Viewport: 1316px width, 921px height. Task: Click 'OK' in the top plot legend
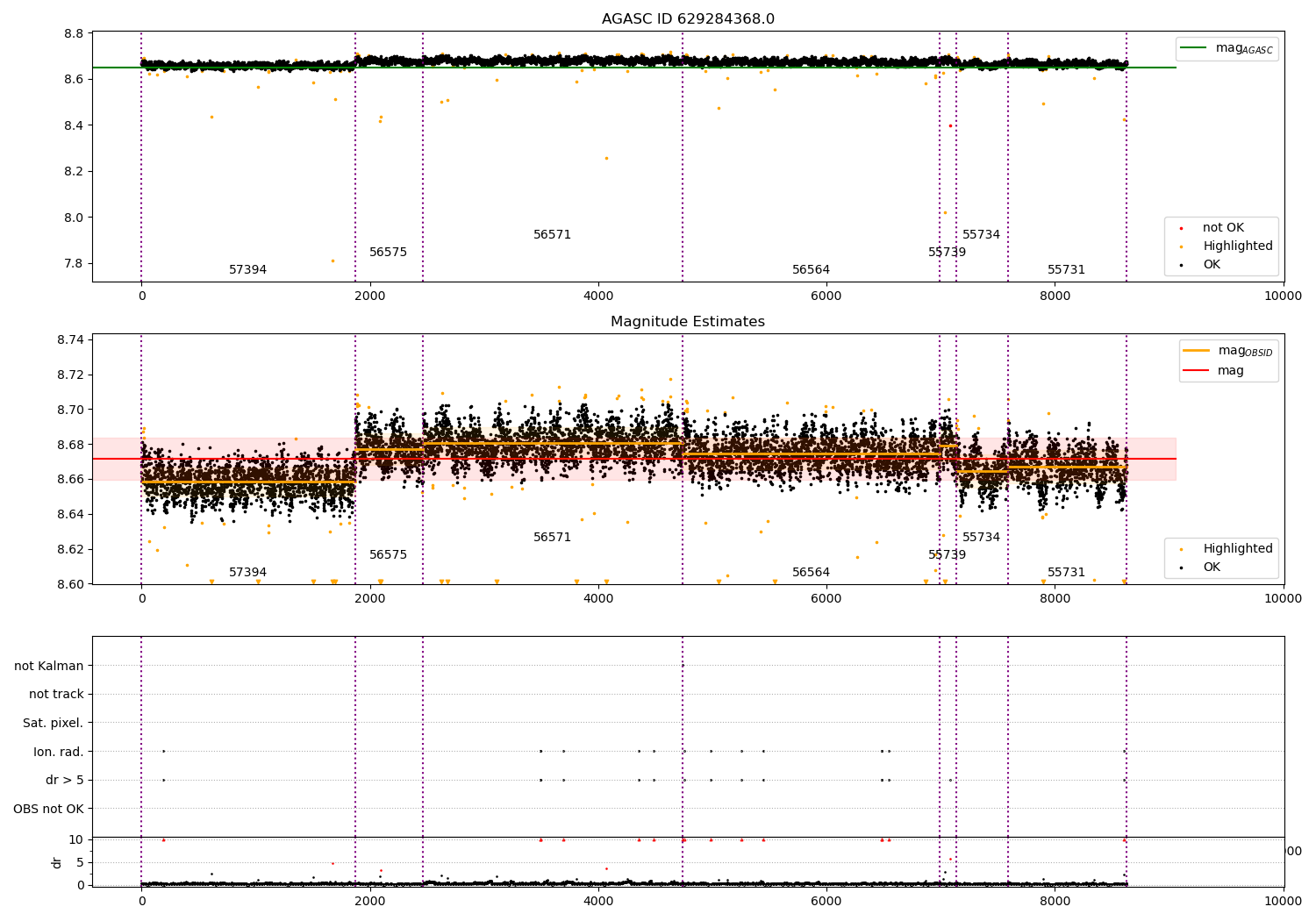(x=1212, y=265)
